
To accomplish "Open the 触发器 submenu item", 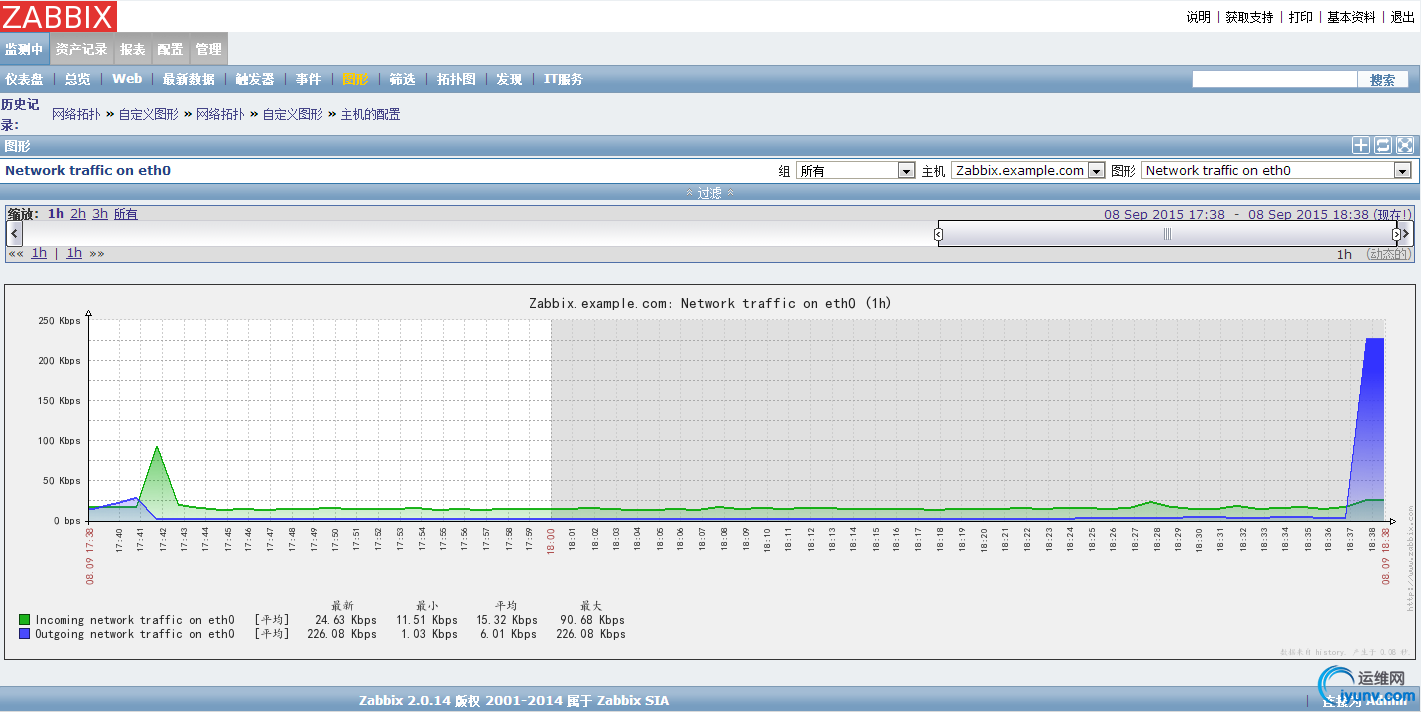I will click(255, 79).
